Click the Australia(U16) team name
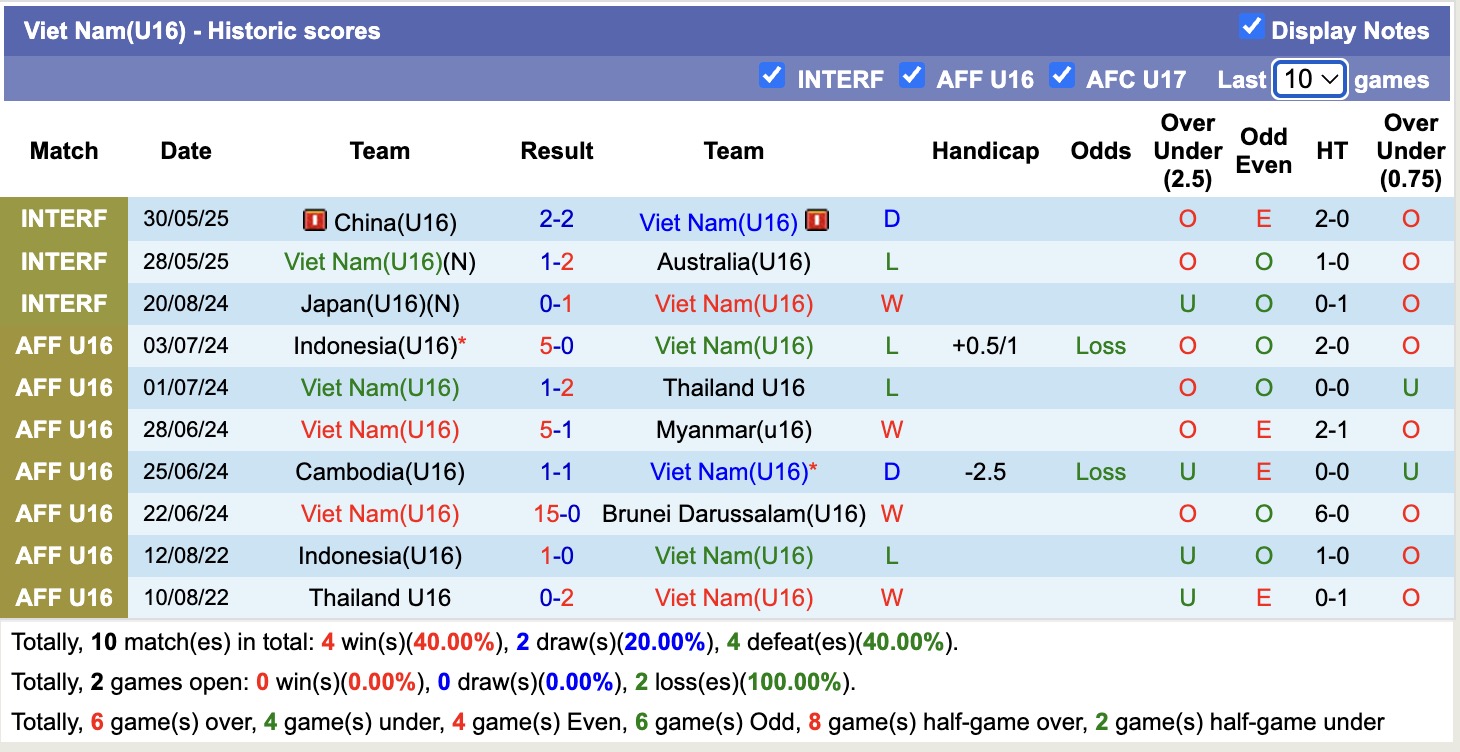This screenshot has width=1460, height=752. 733,262
